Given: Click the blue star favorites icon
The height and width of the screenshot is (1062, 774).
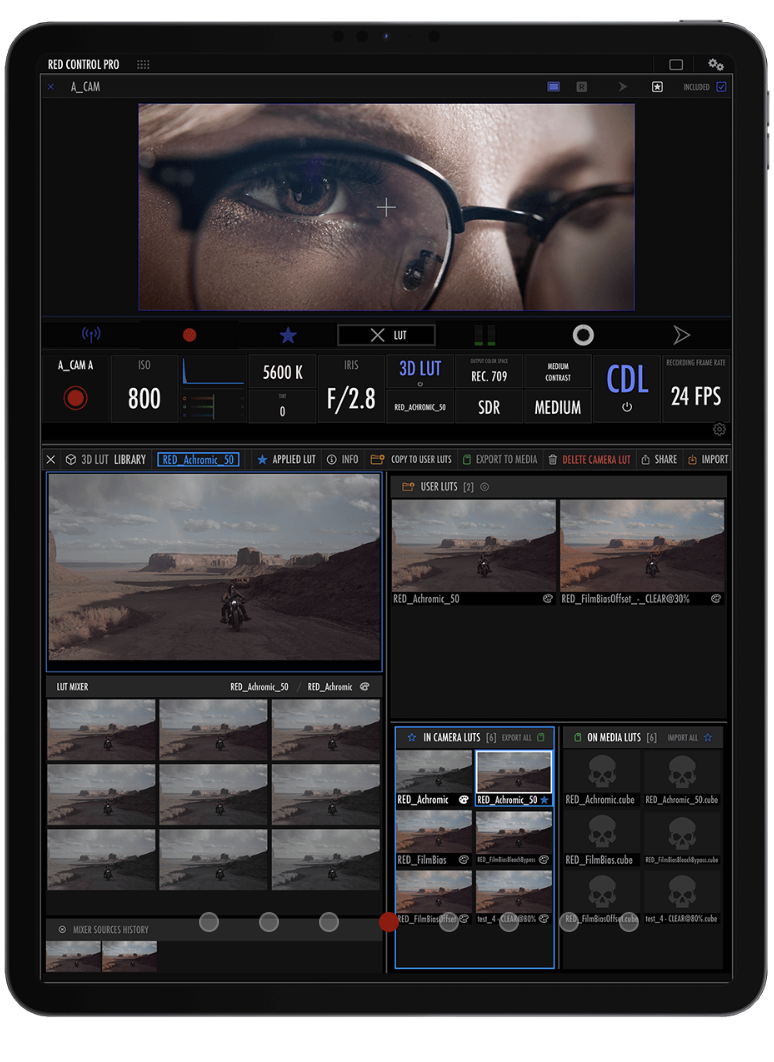Looking at the screenshot, I should (288, 335).
